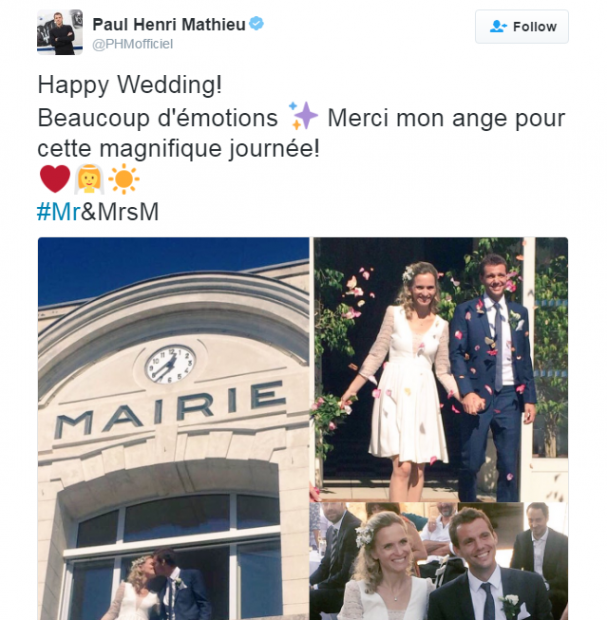Click the follow person-plus icon
Image resolution: width=607 pixels, height=620 pixels.
click(498, 26)
